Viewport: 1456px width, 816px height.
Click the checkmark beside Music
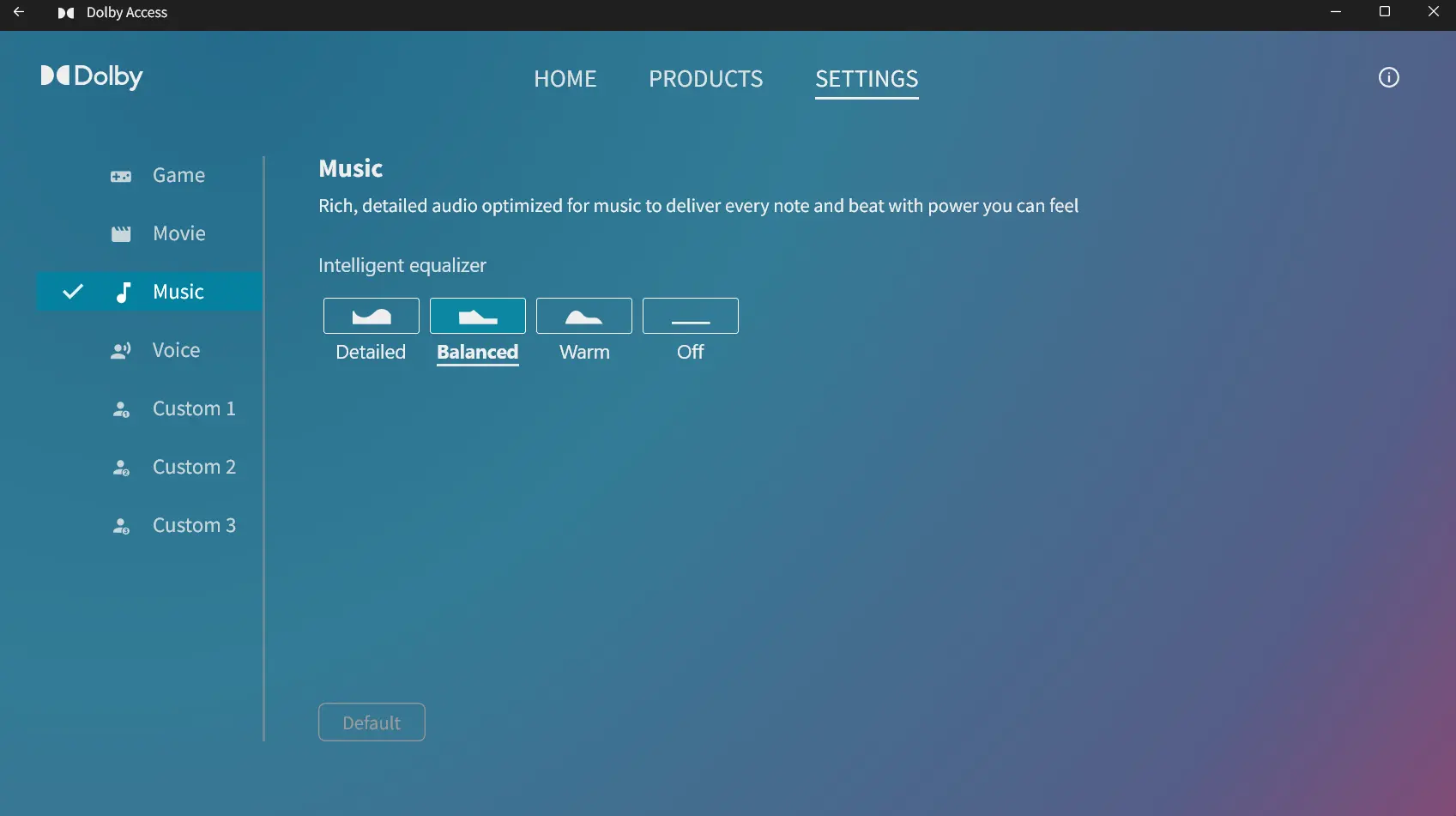73,291
